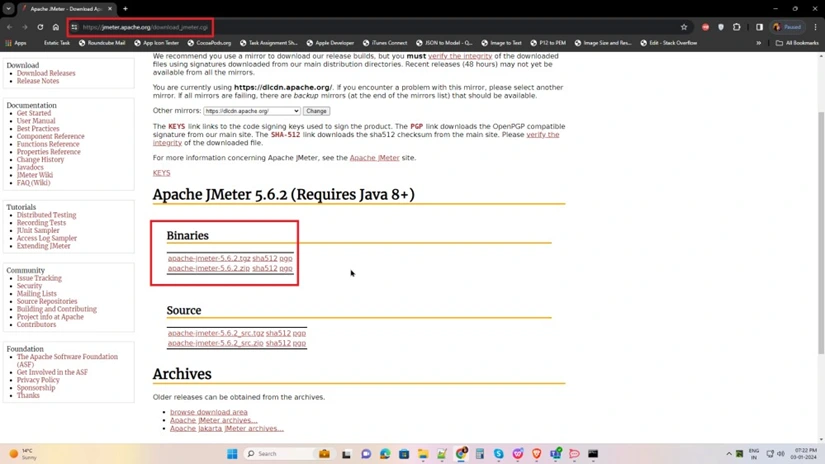Screen dimensions: 825x464
Task: Open Microsoft Store from the taskbar
Action: tap(404, 453)
